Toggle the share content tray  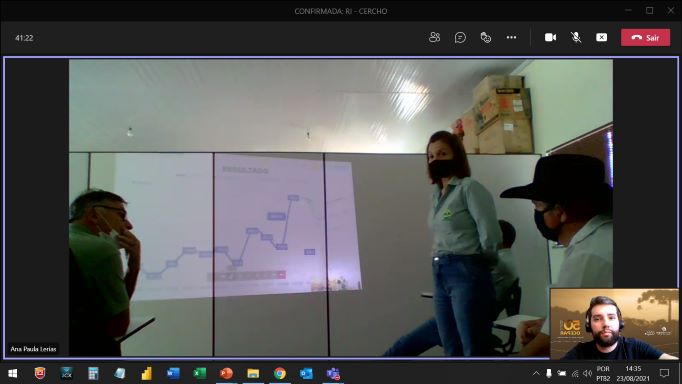point(602,37)
